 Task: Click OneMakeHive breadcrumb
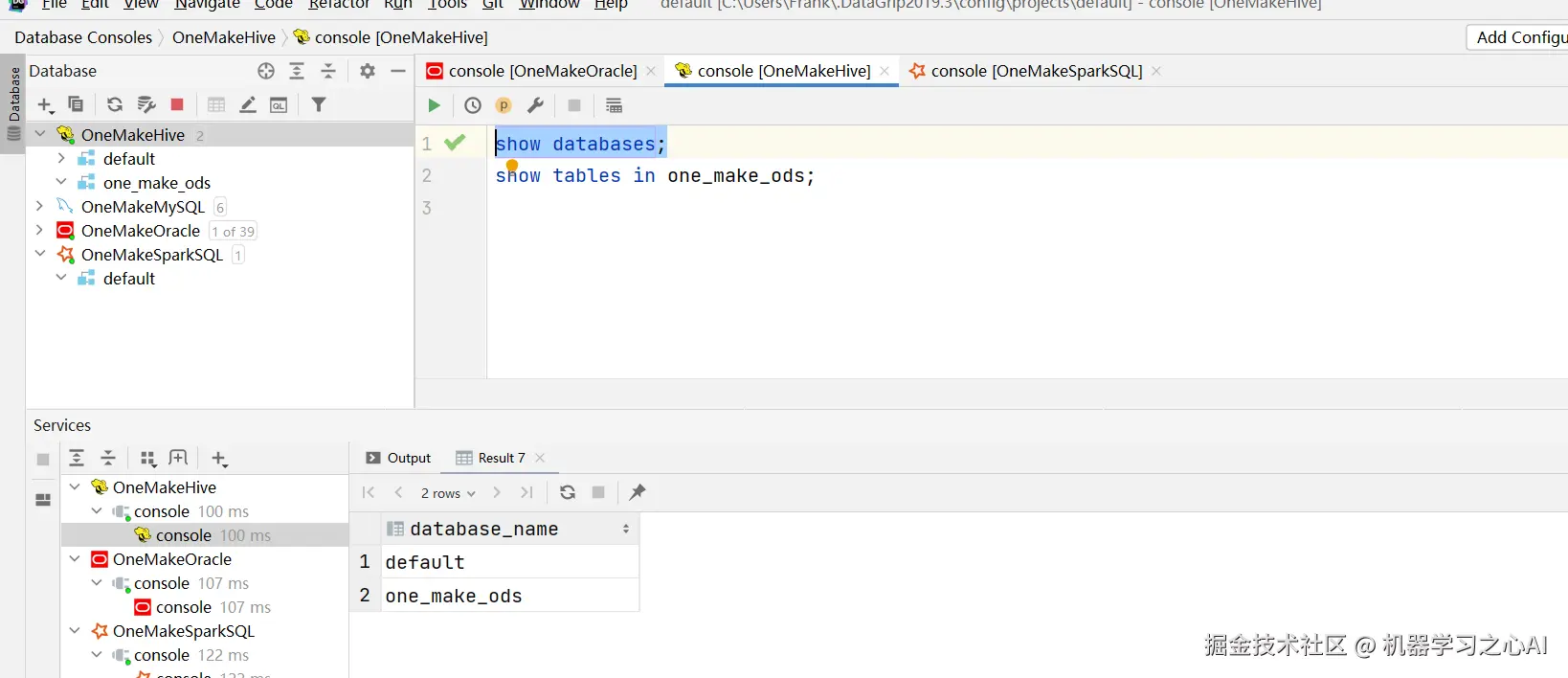click(x=224, y=37)
